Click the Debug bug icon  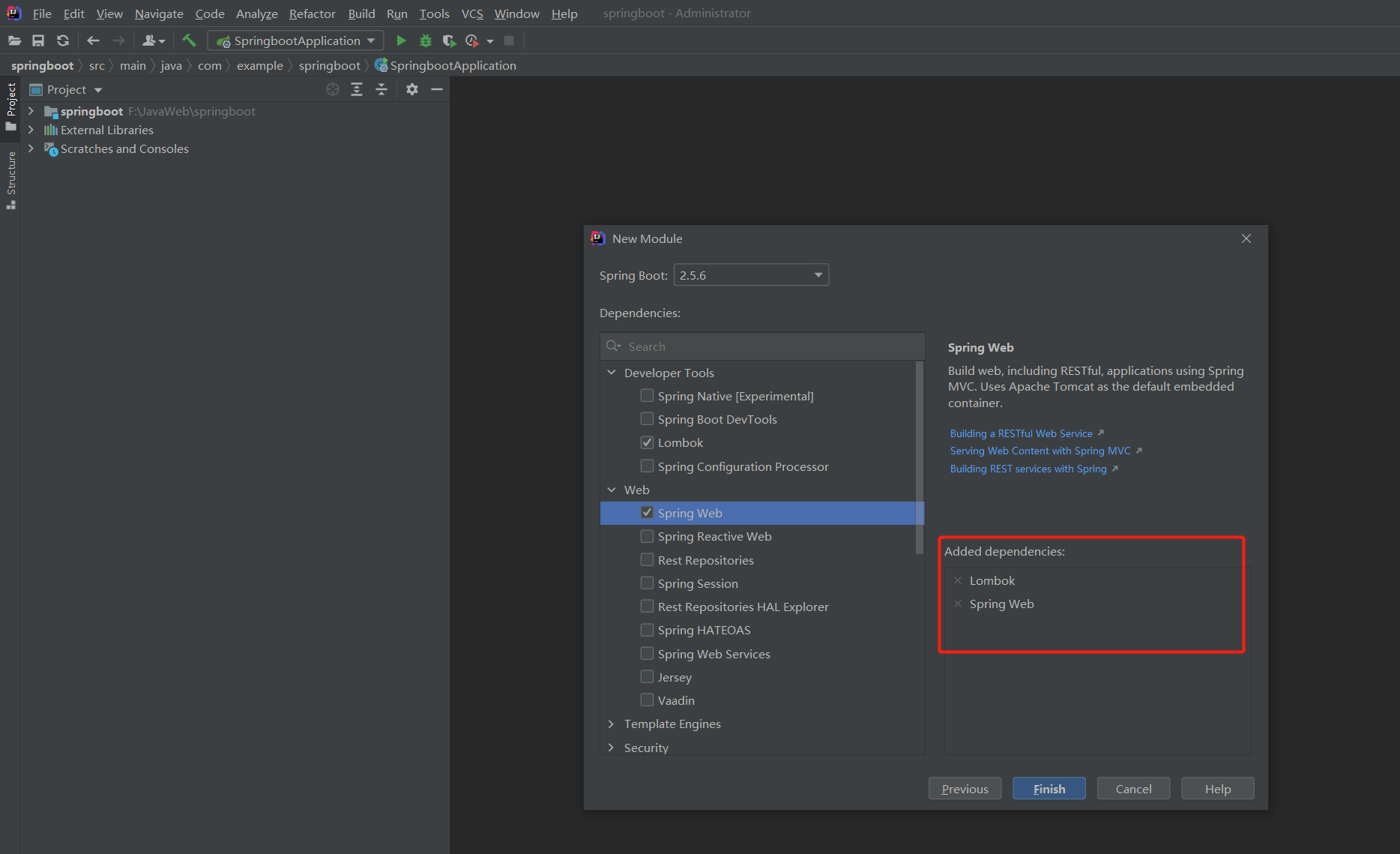pyautogui.click(x=425, y=40)
